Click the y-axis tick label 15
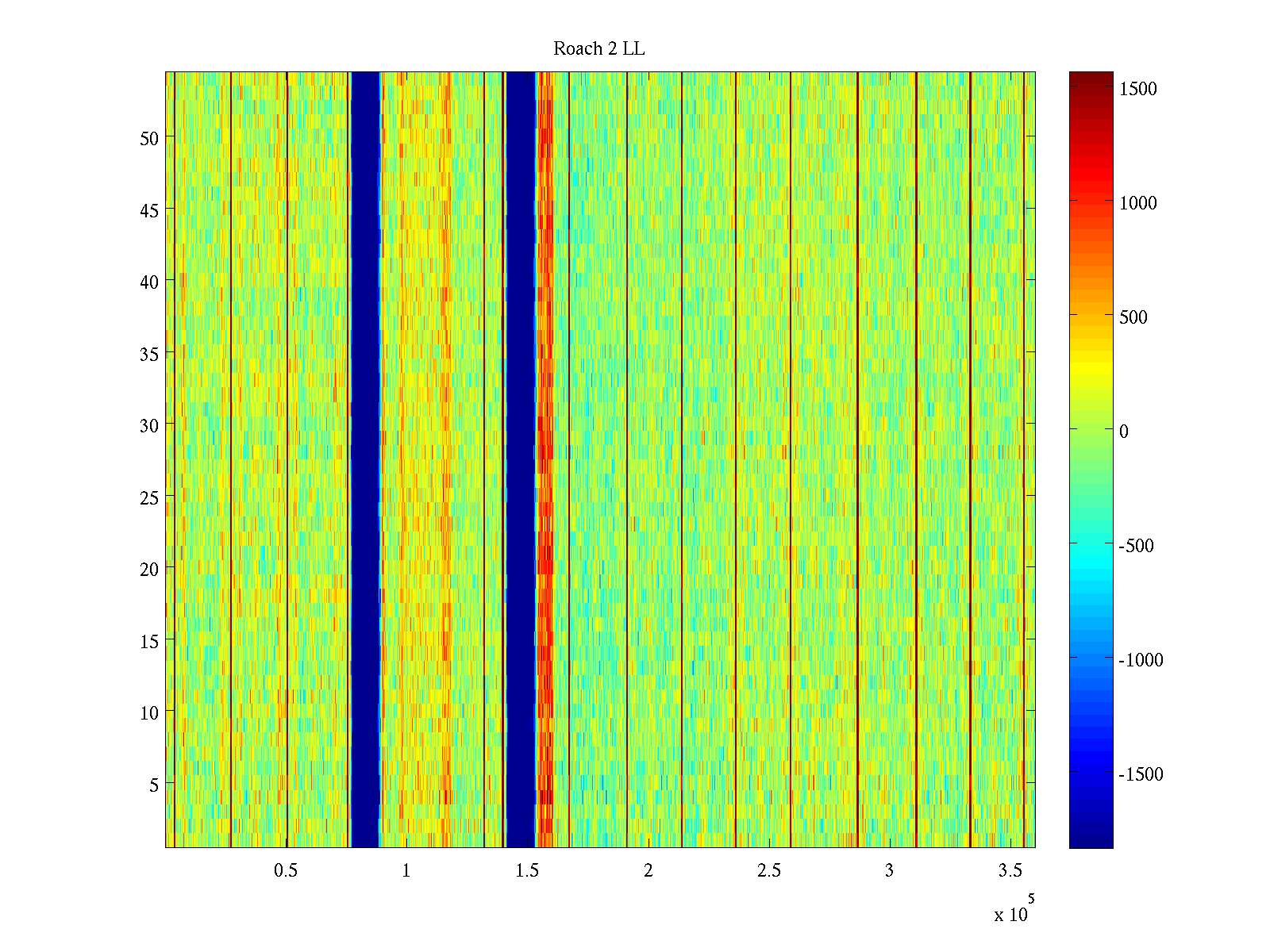 coord(149,642)
